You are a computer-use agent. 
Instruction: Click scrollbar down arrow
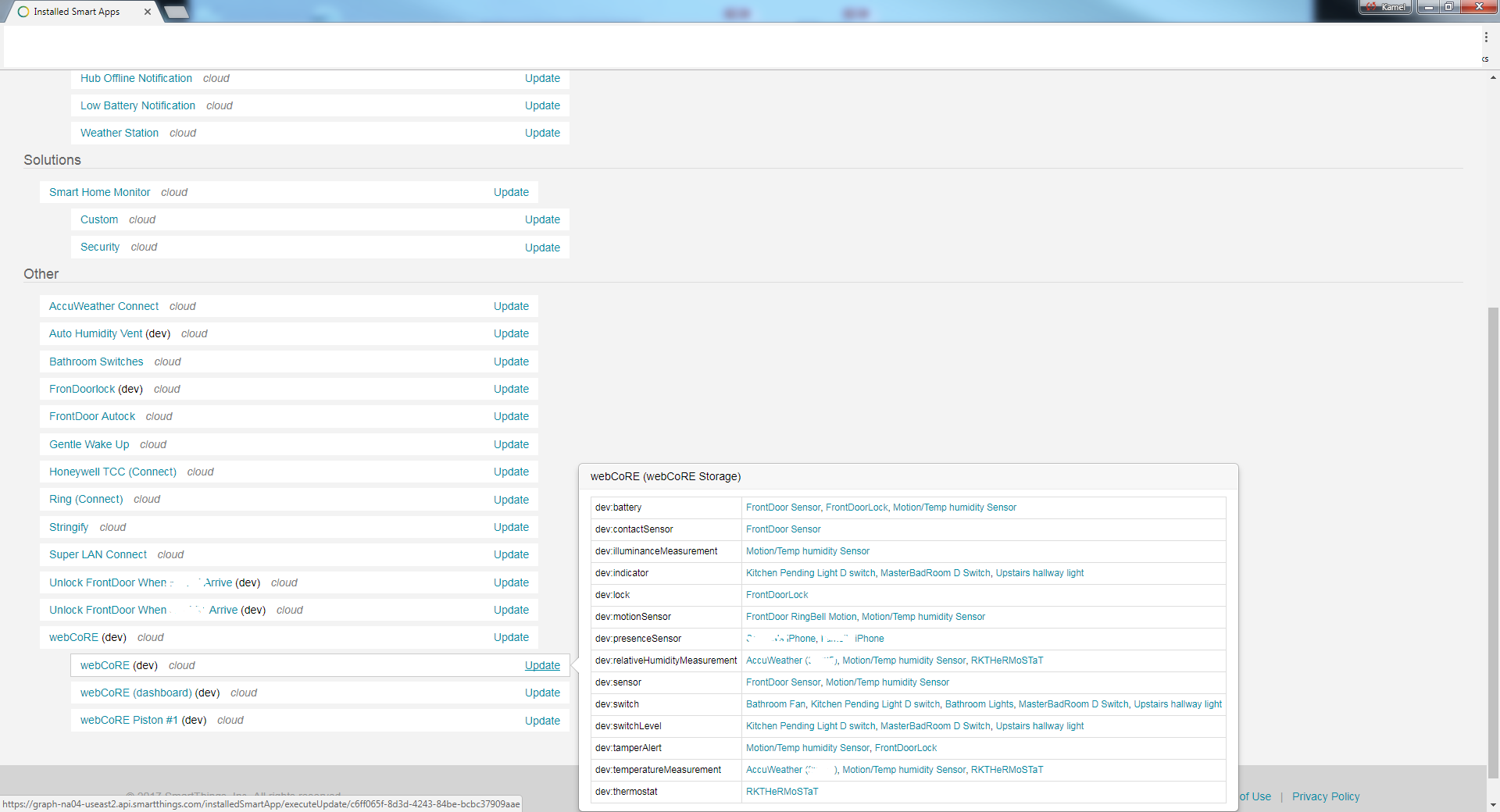pyautogui.click(x=1493, y=805)
